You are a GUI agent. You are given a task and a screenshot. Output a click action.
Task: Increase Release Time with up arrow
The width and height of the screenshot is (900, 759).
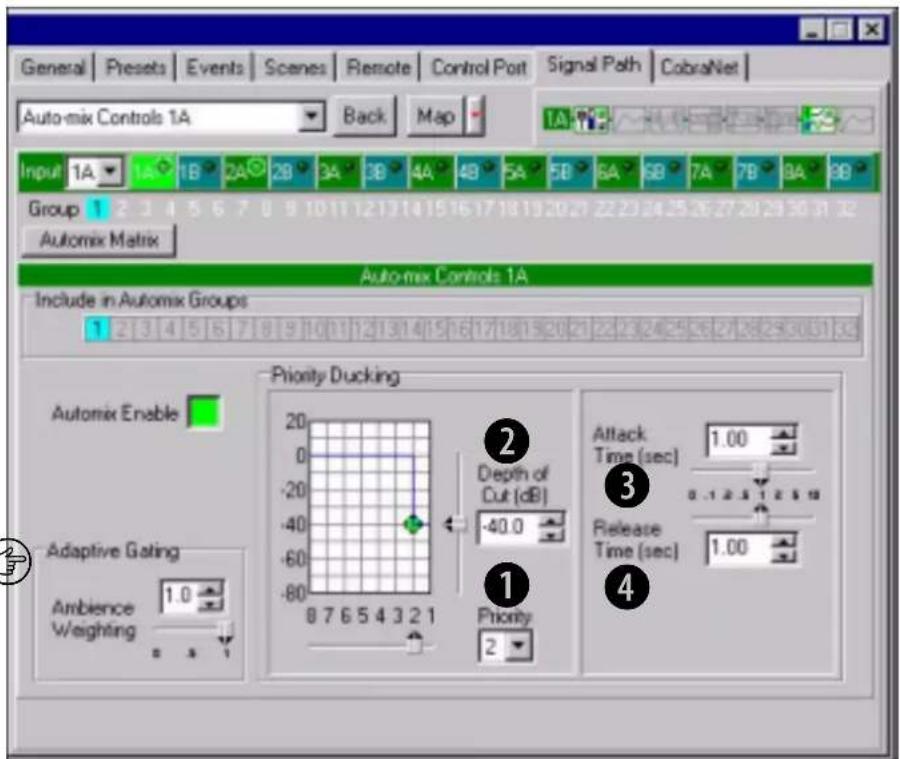(784, 541)
